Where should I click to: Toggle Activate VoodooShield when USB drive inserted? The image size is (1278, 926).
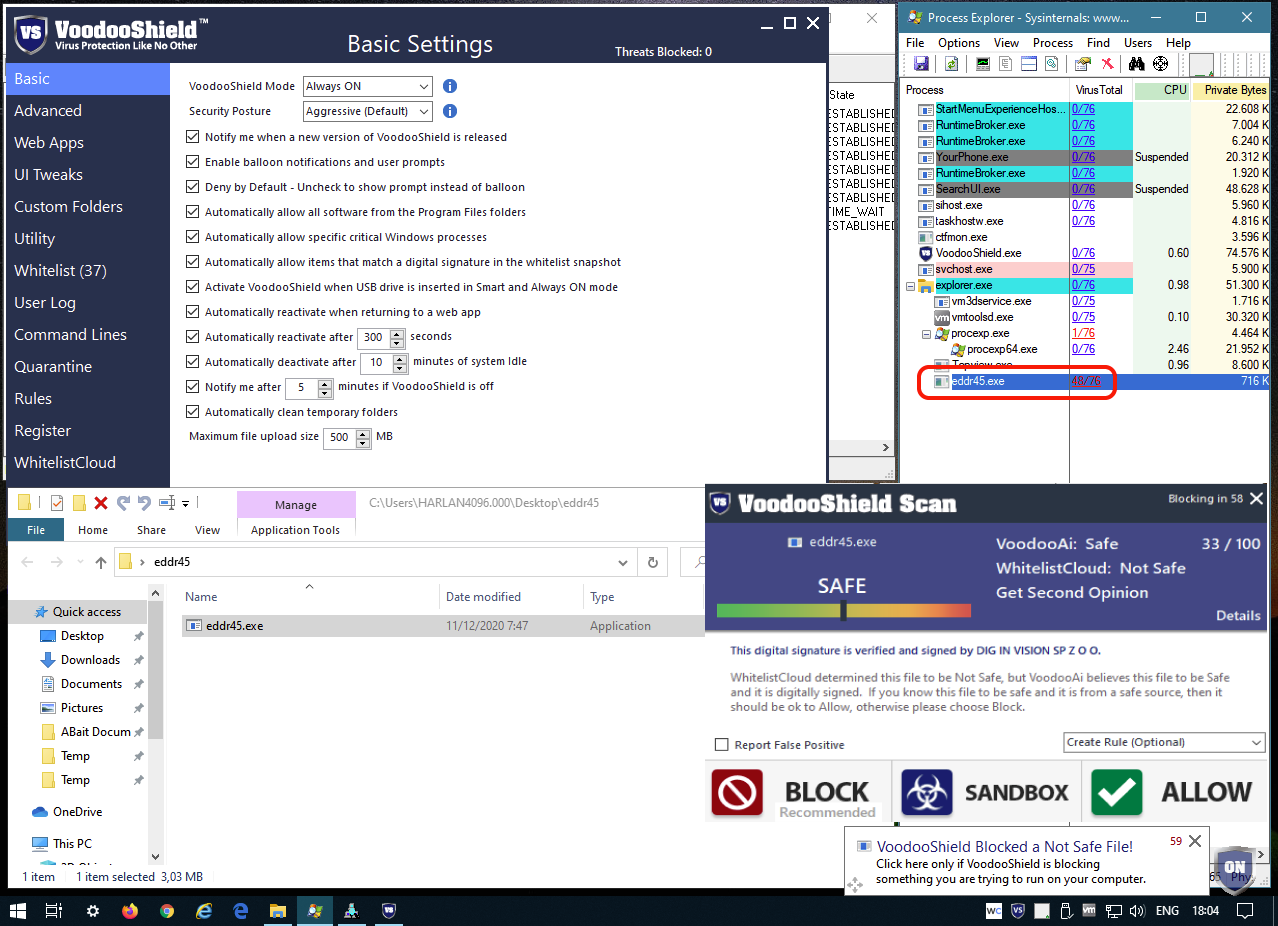coord(194,287)
